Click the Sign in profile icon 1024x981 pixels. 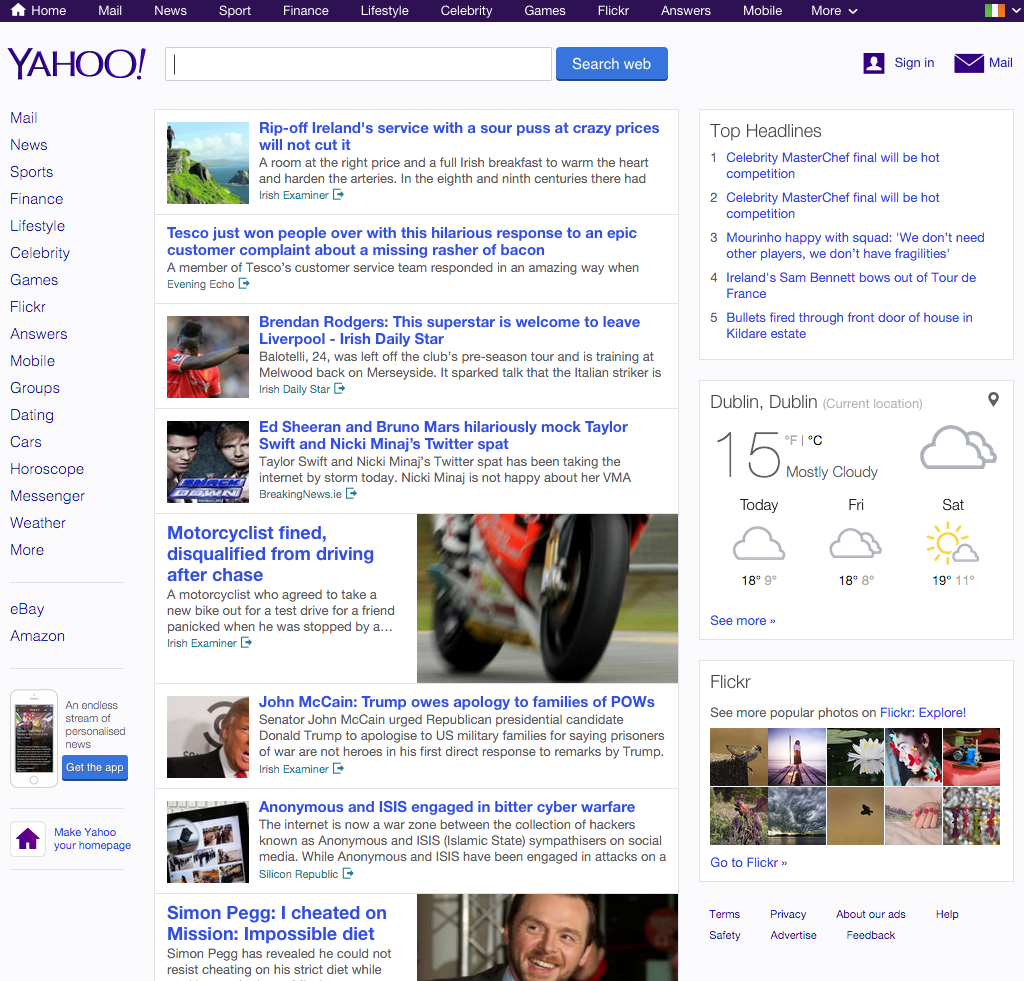coord(874,63)
